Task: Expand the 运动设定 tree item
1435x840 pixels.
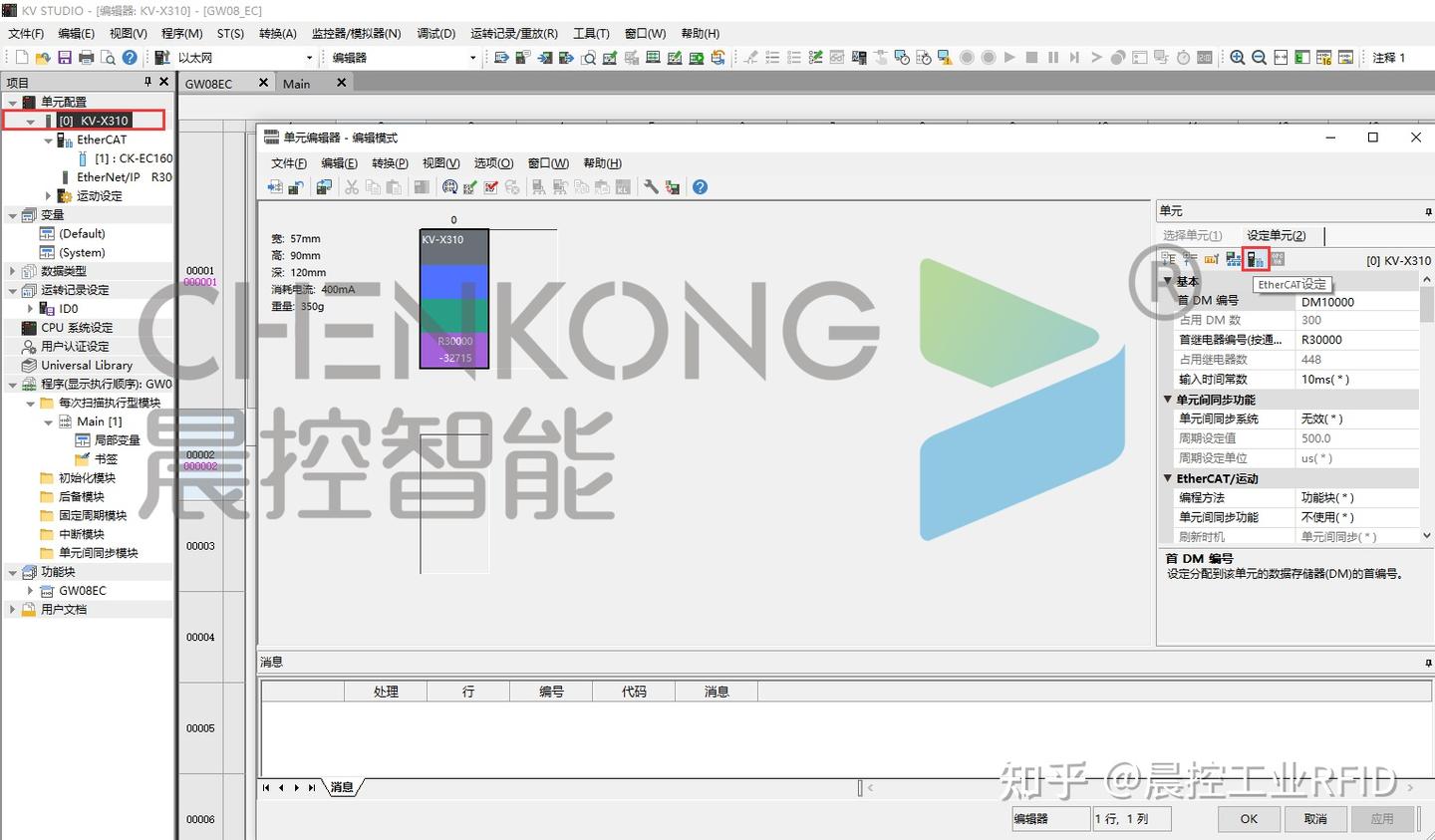Action: [x=50, y=195]
